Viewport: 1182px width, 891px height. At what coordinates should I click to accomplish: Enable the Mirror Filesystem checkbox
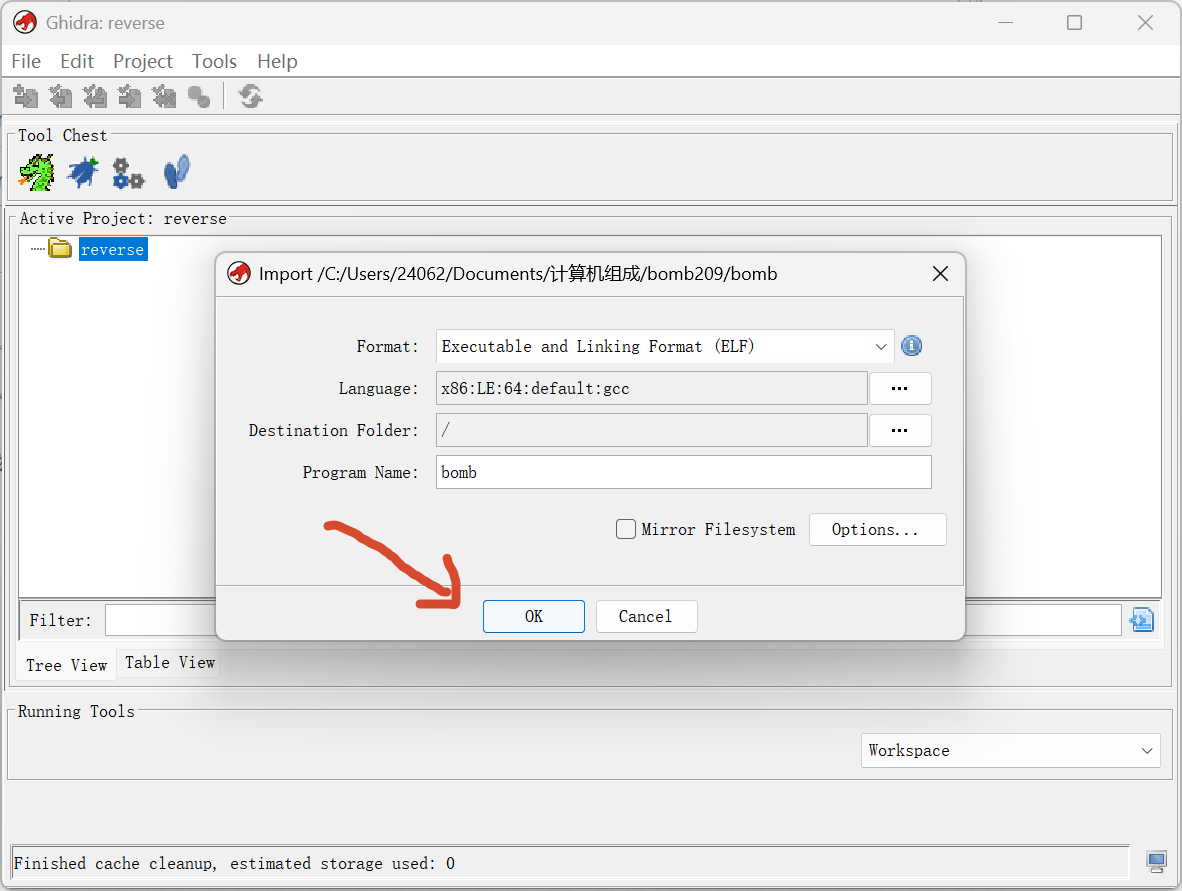[x=625, y=529]
